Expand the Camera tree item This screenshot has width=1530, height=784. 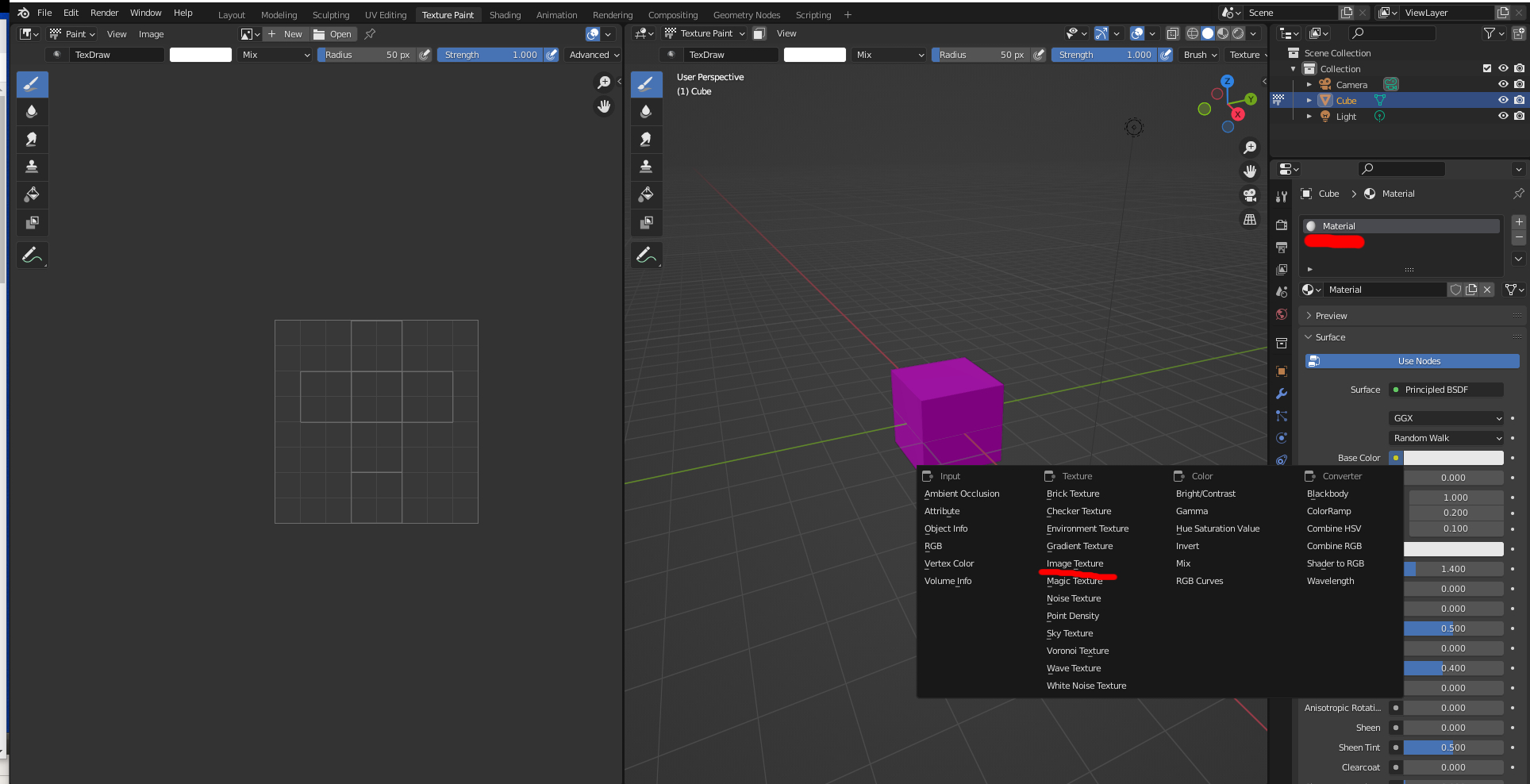coord(1309,85)
